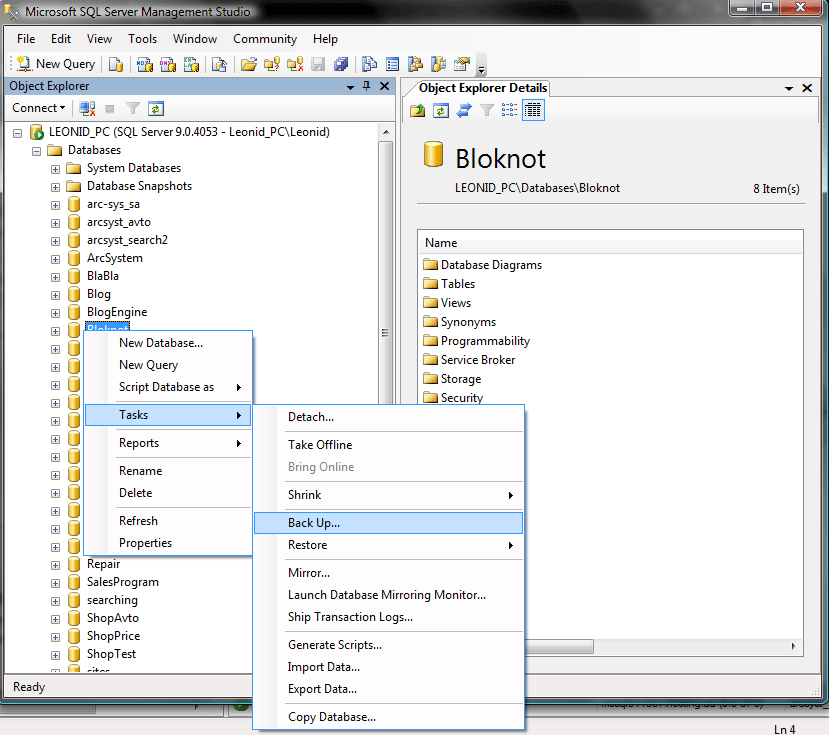Open a Database Engine Query from toolbar
This screenshot has height=735, width=829.
tap(116, 65)
